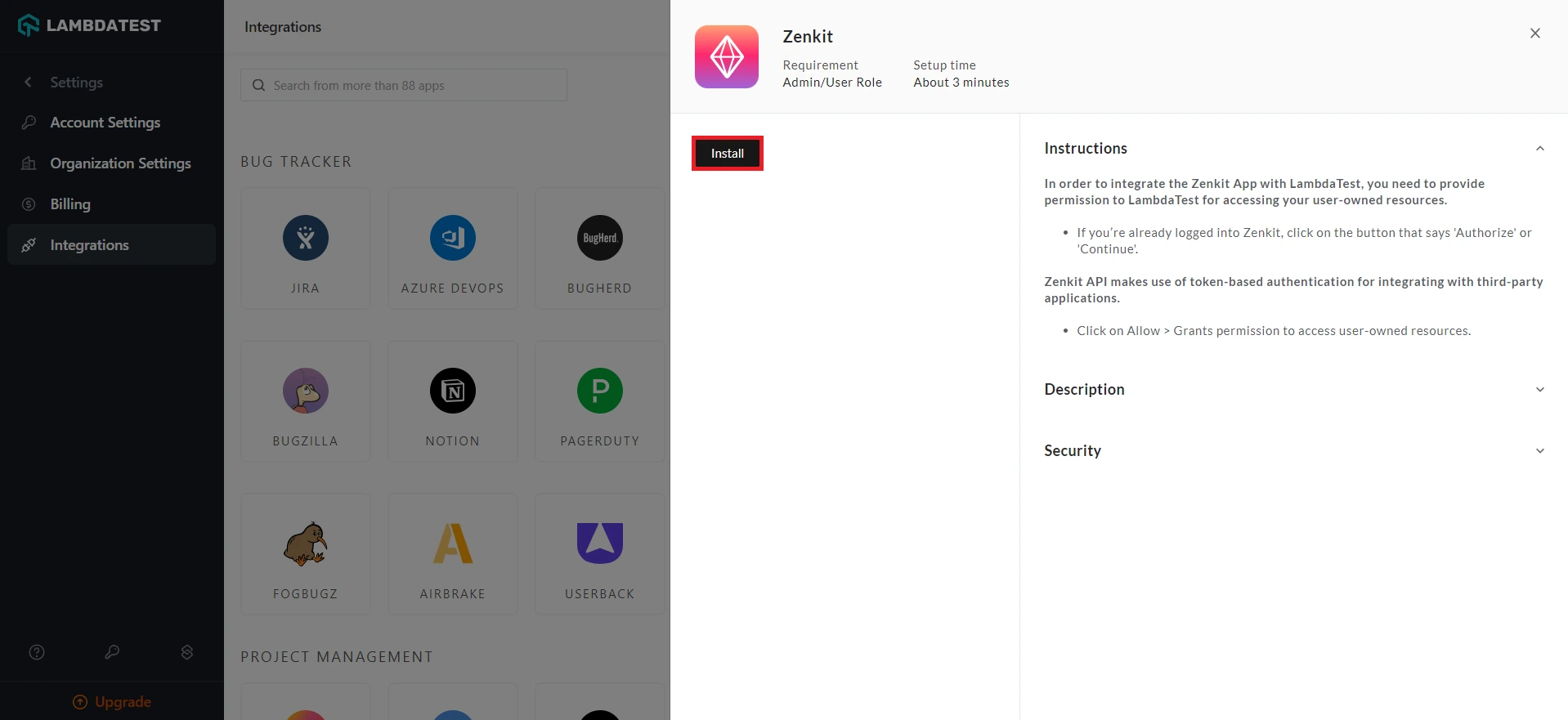Select the BugHerd integration icon

tap(599, 238)
